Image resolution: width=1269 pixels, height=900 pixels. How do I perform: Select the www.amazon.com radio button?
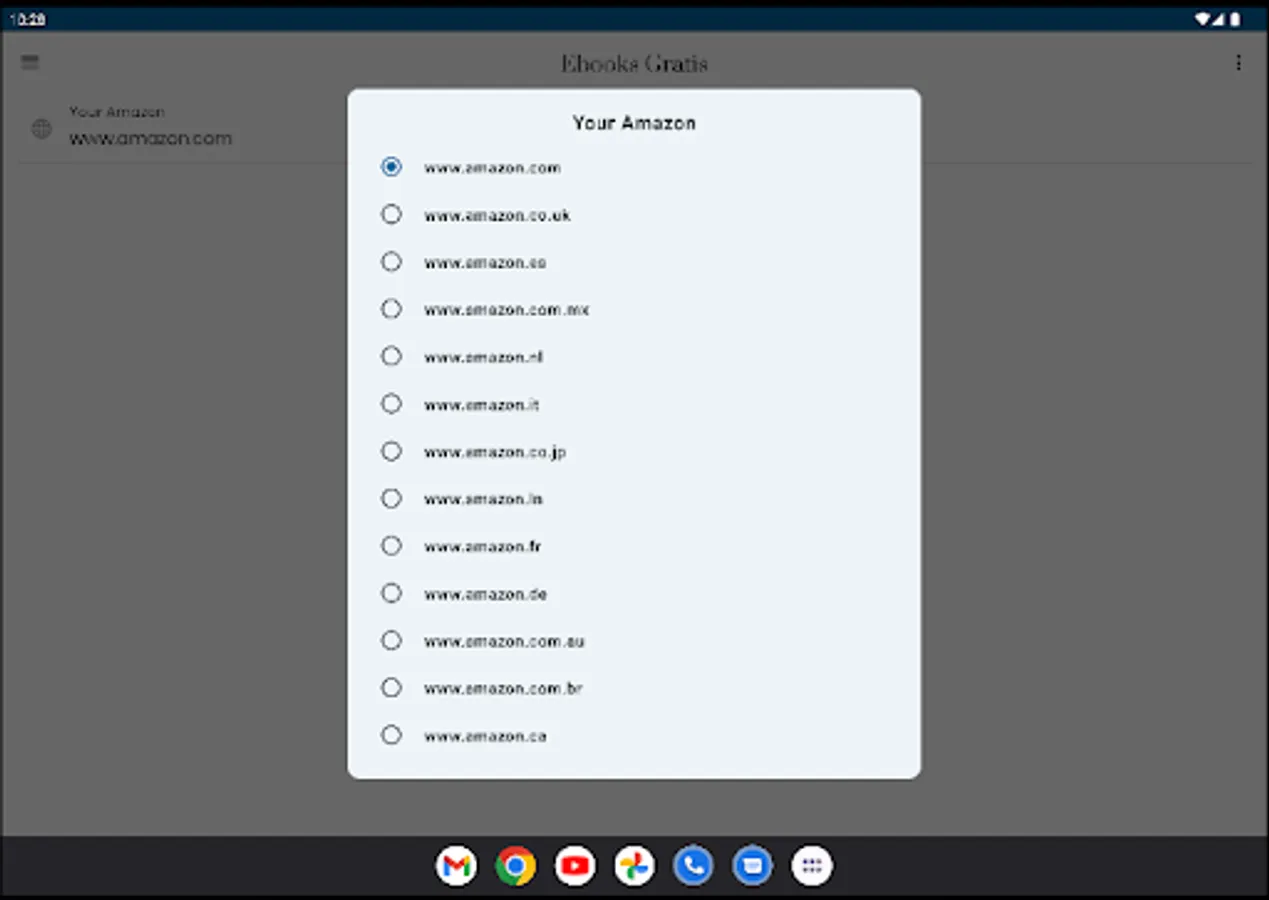[391, 167]
